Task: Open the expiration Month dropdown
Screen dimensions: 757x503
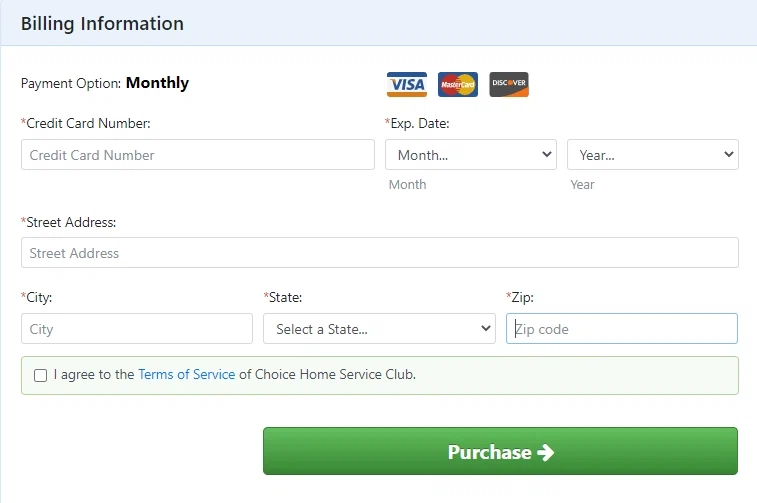Action: (470, 155)
